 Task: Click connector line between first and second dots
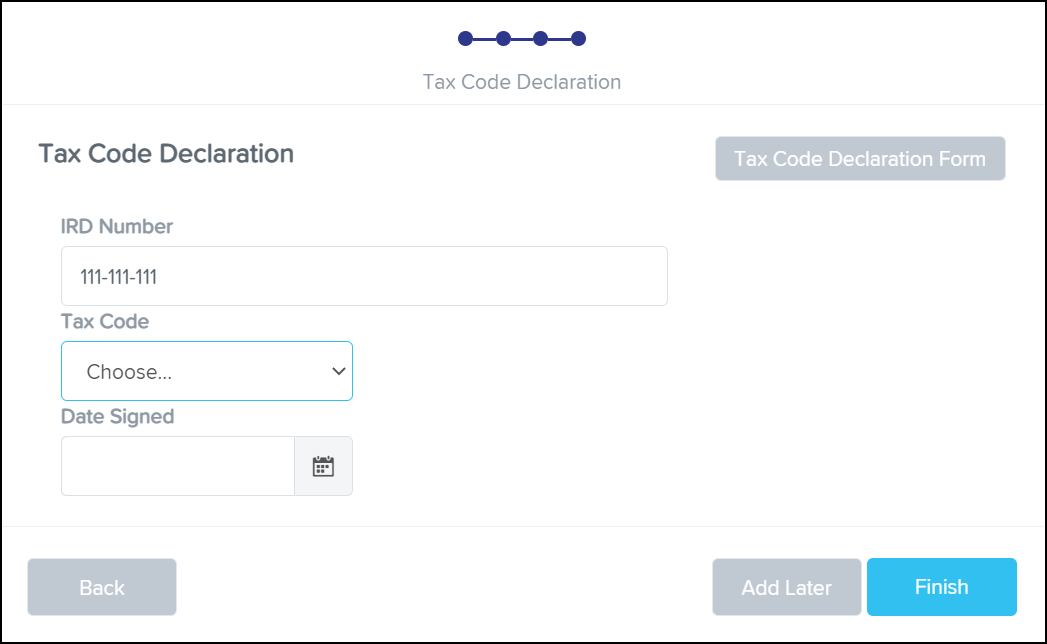point(484,39)
